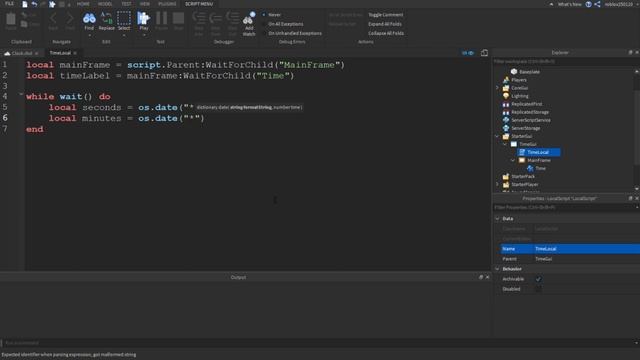Open the Play dropdown arrow

pyautogui.click(x=144, y=36)
